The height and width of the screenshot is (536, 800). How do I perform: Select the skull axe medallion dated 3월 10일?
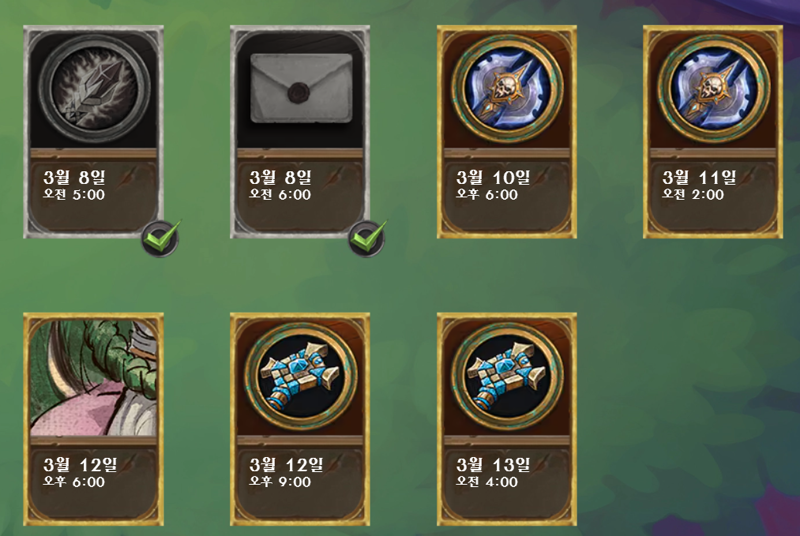pyautogui.click(x=507, y=88)
